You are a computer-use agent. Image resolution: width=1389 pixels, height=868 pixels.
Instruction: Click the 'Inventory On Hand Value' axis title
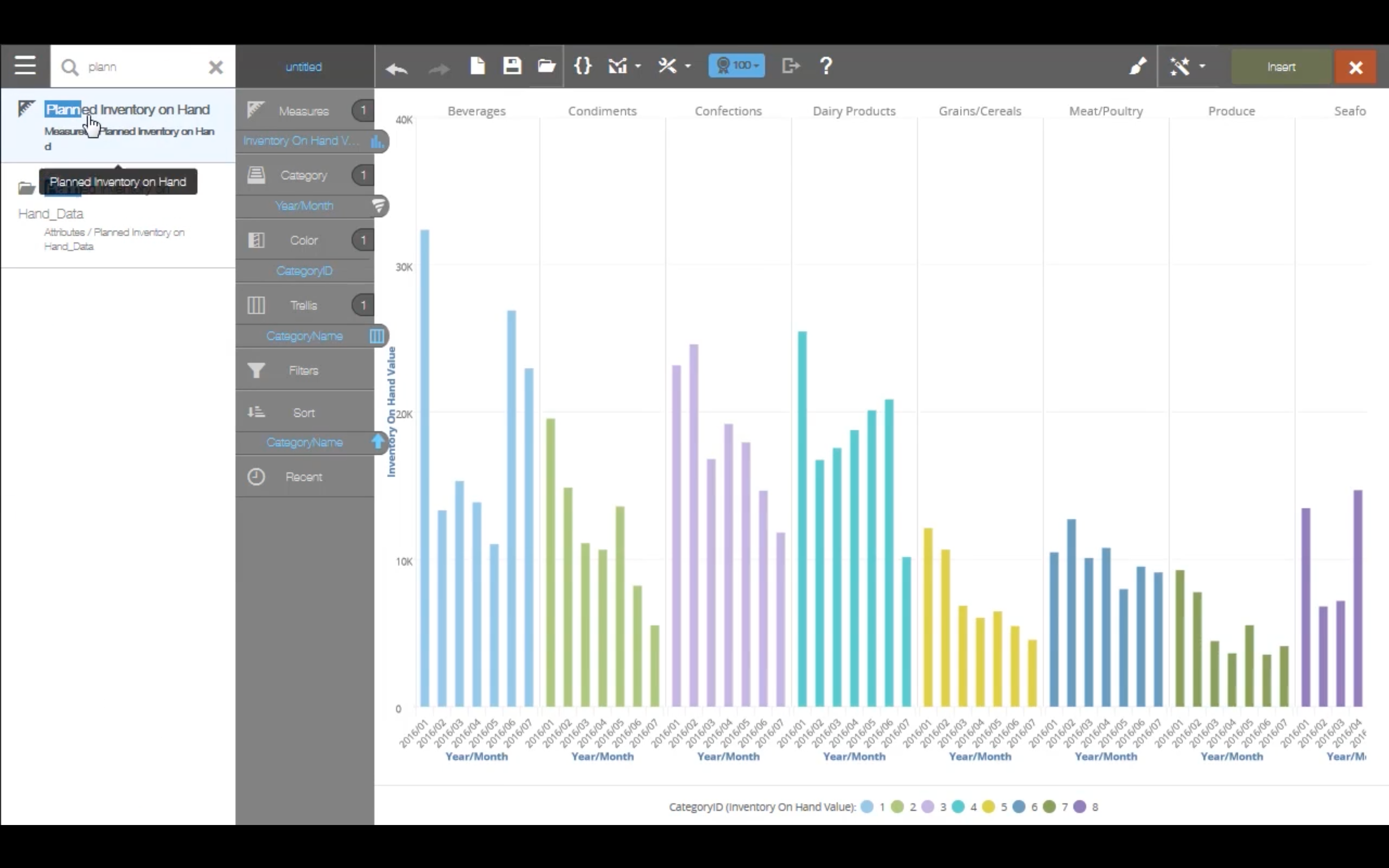coord(391,412)
